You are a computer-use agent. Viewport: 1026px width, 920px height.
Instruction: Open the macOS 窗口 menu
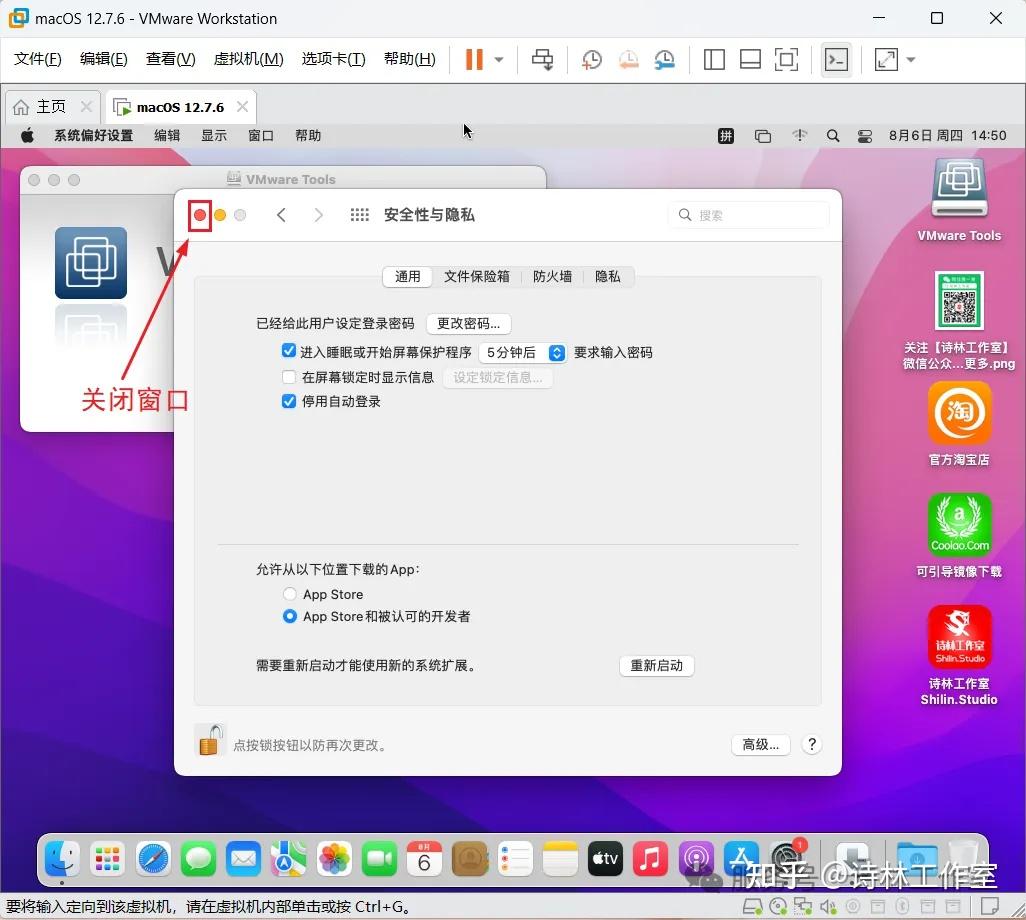[261, 136]
